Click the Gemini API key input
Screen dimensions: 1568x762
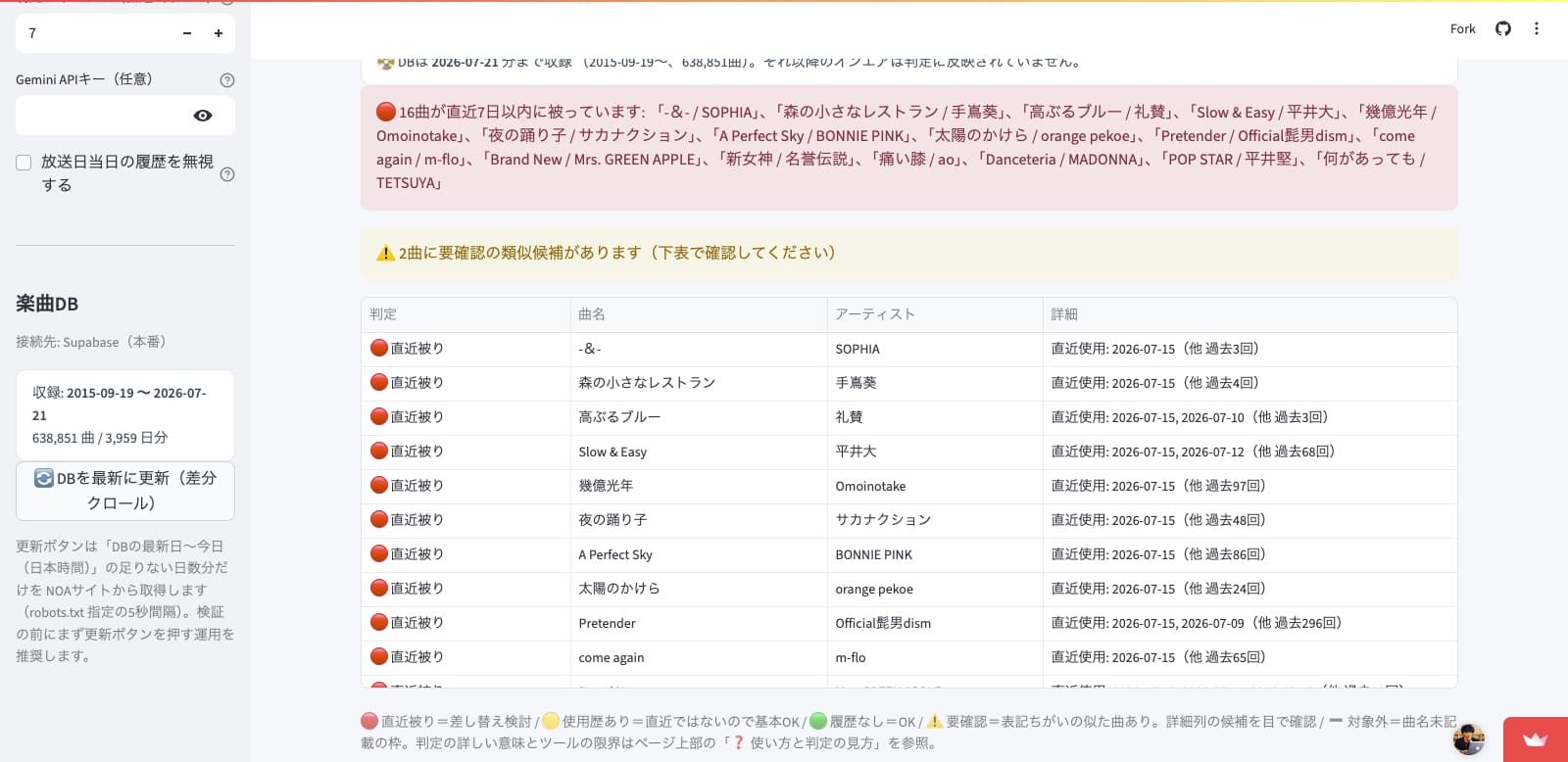tap(103, 116)
